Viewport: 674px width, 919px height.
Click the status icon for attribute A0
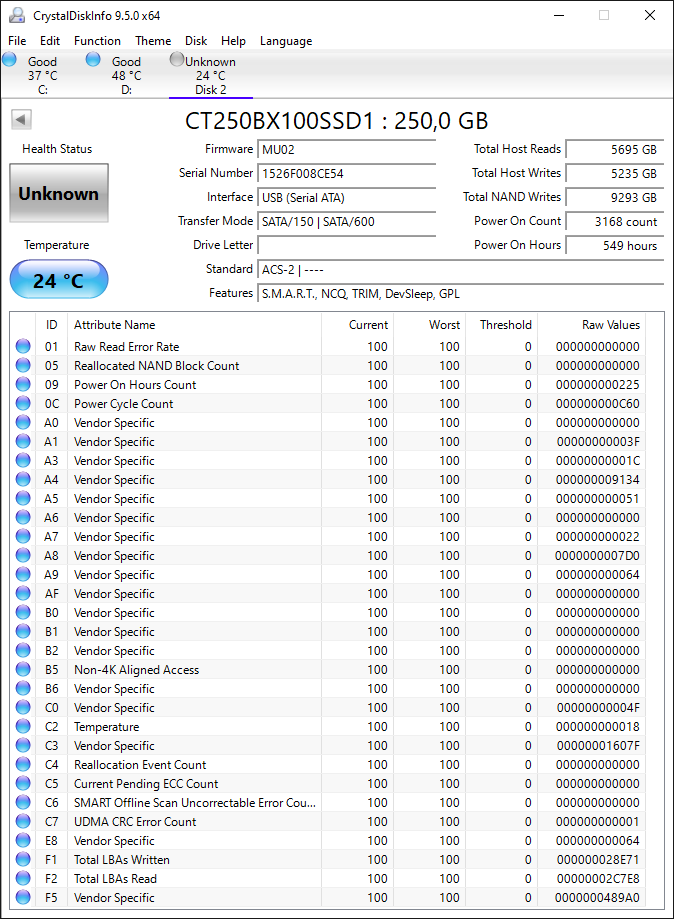[x=23, y=423]
